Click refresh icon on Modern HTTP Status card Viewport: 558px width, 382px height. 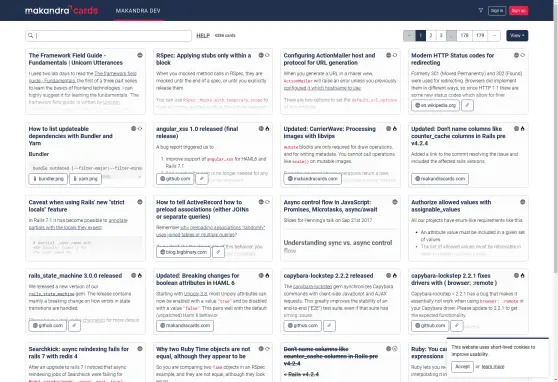coord(522,55)
